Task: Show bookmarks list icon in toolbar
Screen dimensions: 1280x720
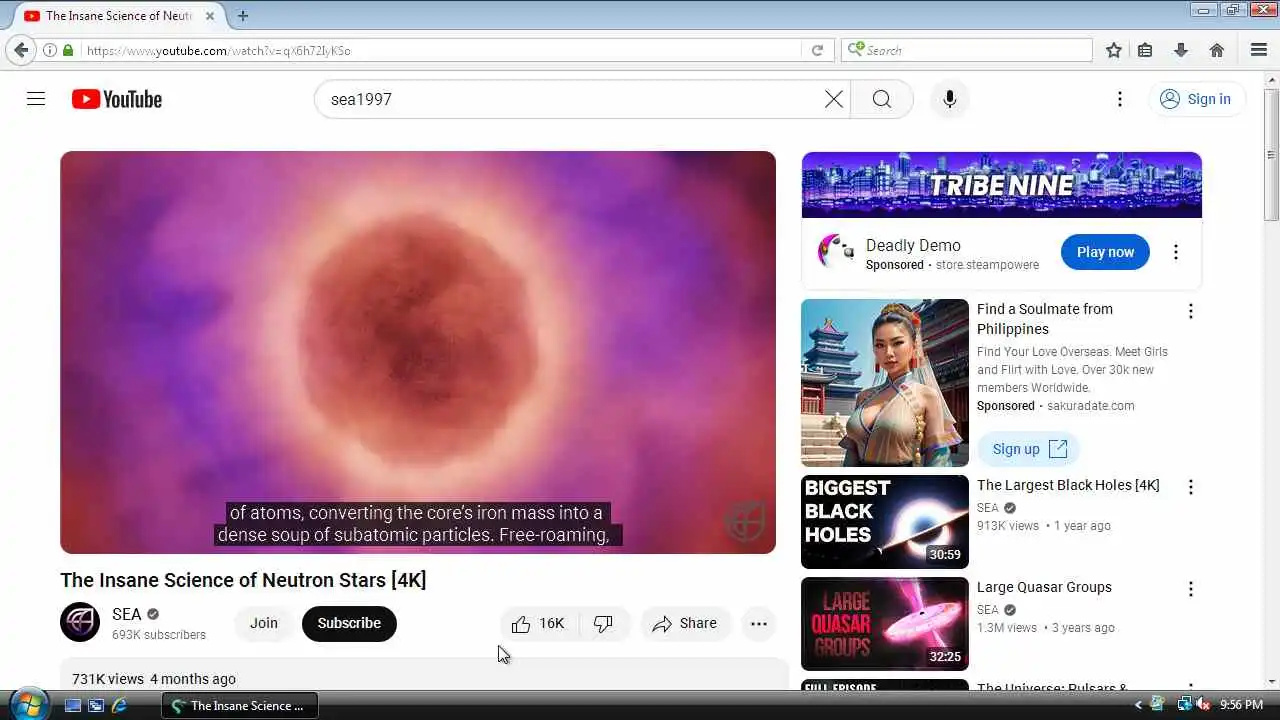Action: 1146,50
